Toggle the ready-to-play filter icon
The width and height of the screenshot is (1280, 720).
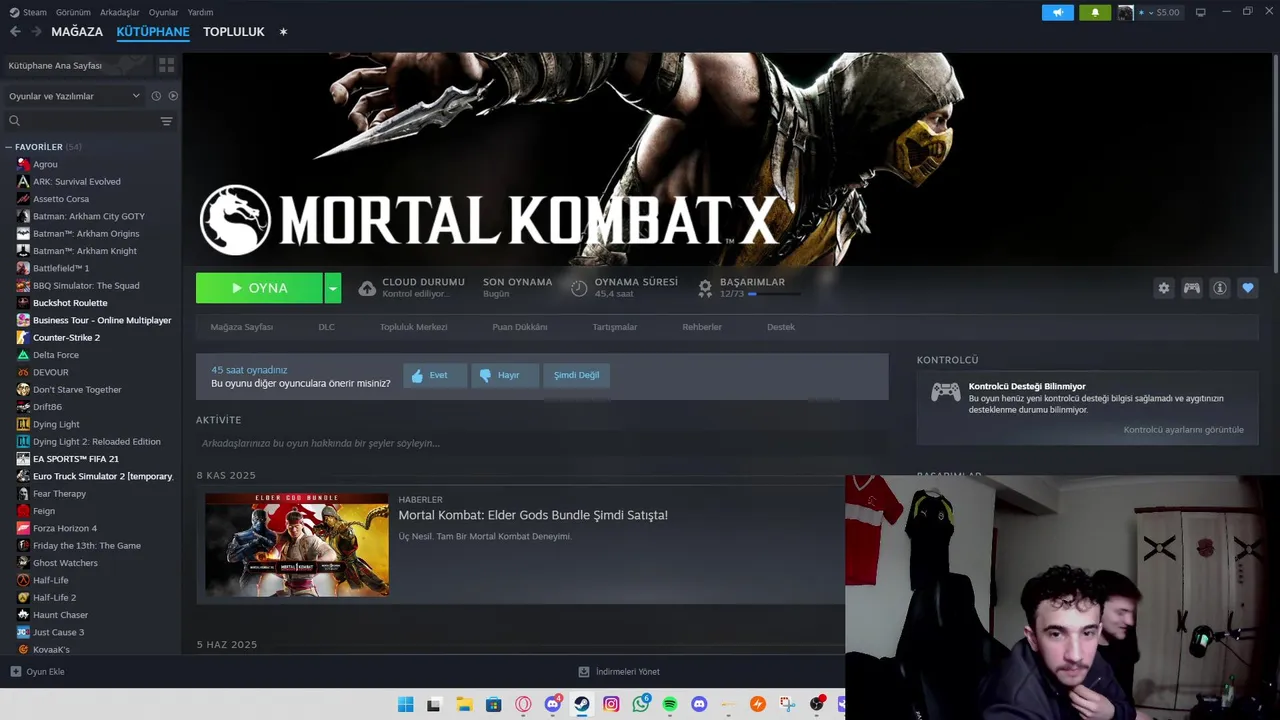(173, 96)
